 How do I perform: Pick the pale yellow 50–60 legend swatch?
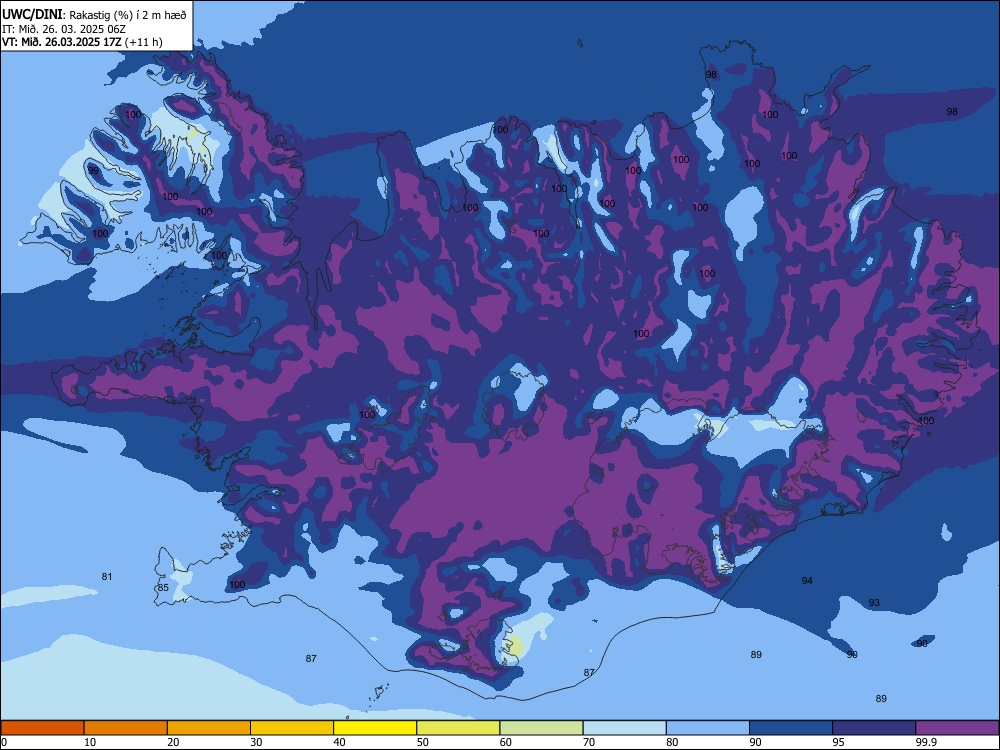(459, 728)
